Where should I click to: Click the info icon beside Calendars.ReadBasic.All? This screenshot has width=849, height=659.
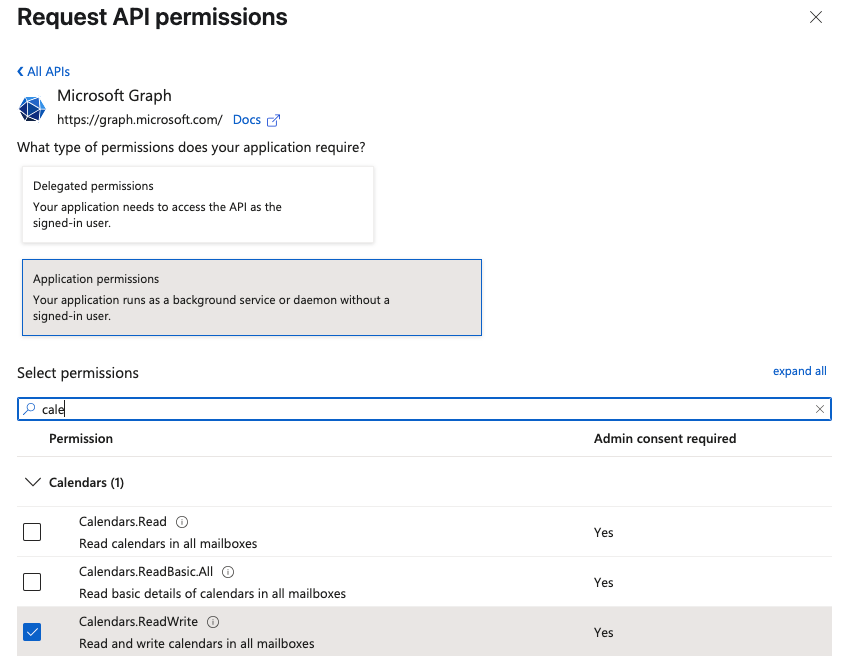point(228,572)
